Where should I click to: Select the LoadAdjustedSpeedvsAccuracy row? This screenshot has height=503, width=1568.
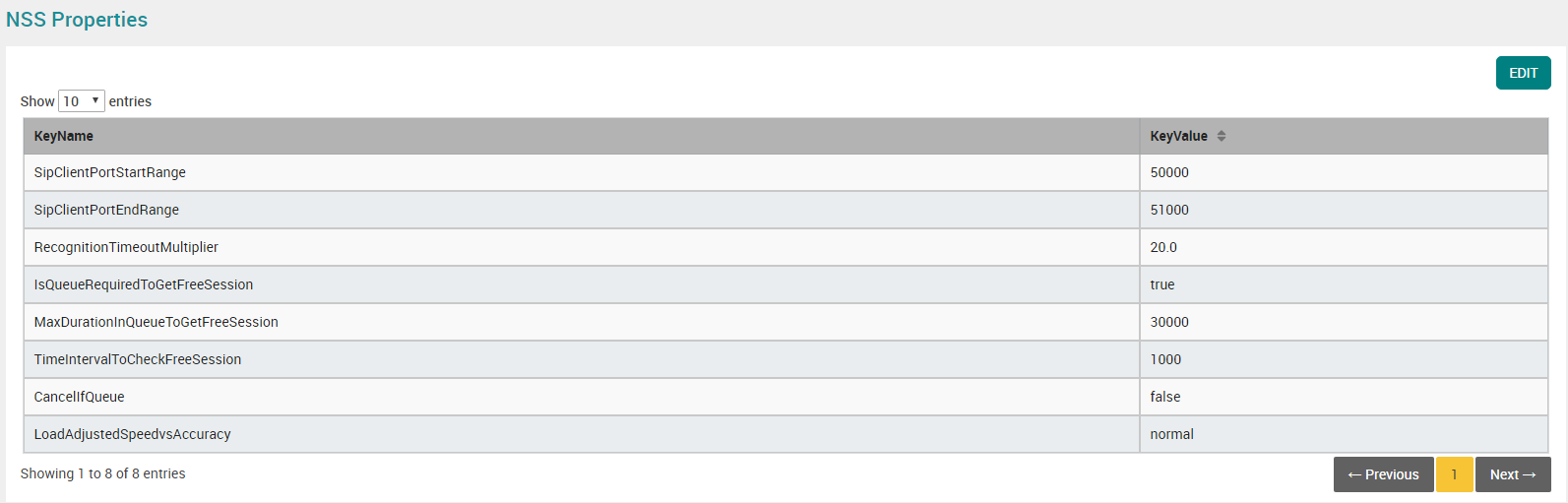785,434
